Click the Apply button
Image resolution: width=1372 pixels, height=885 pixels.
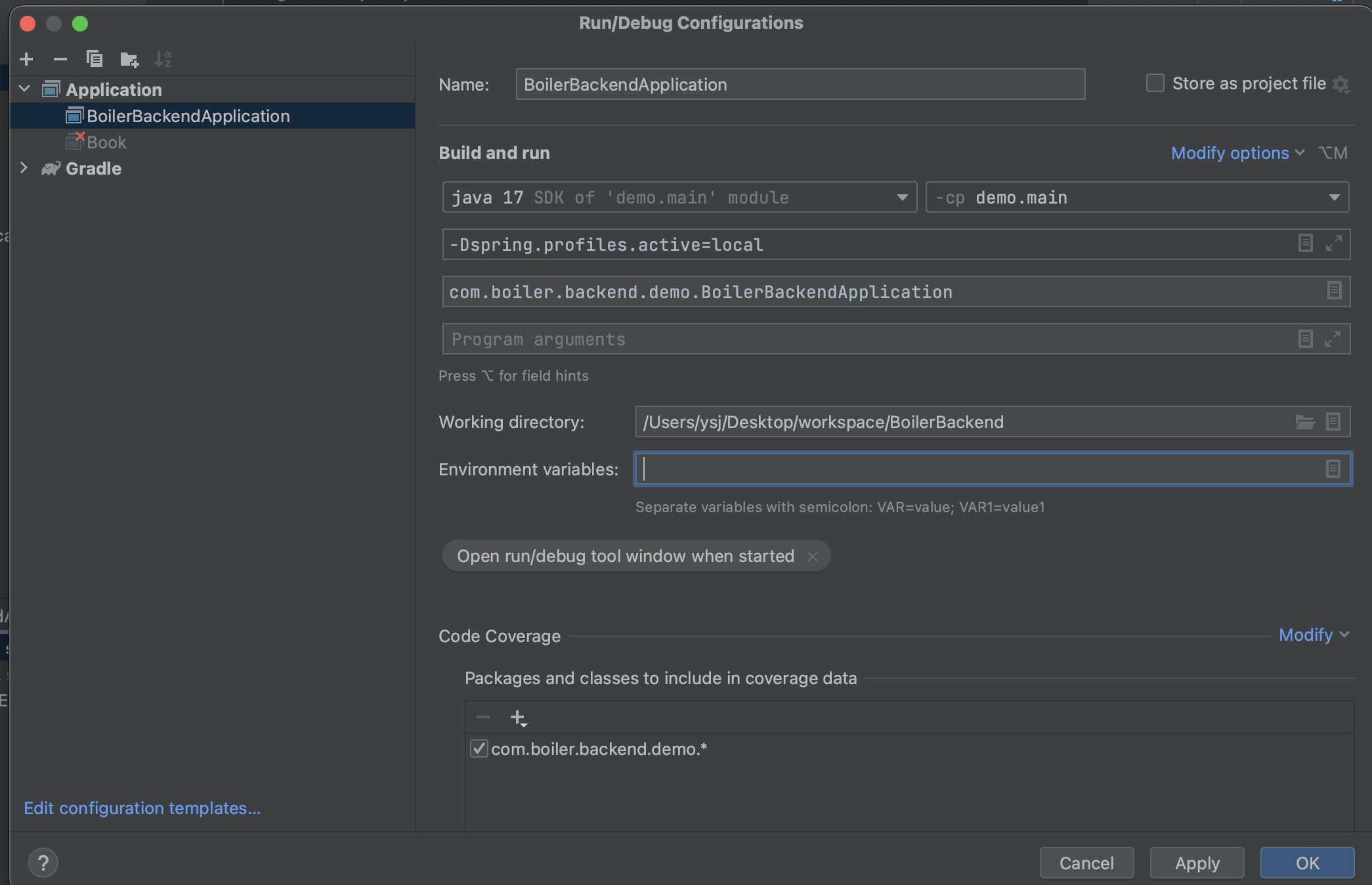1197,863
